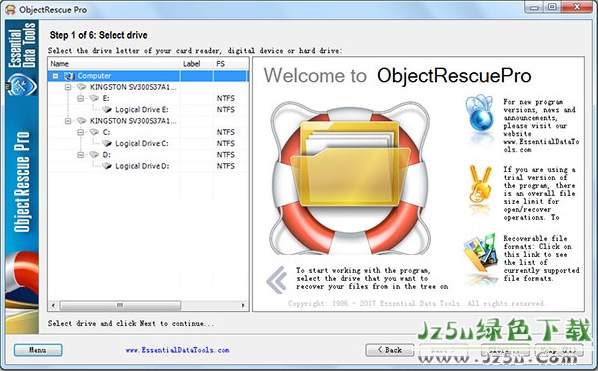
Task: Collapse the D: drive node
Action: click(x=80, y=155)
